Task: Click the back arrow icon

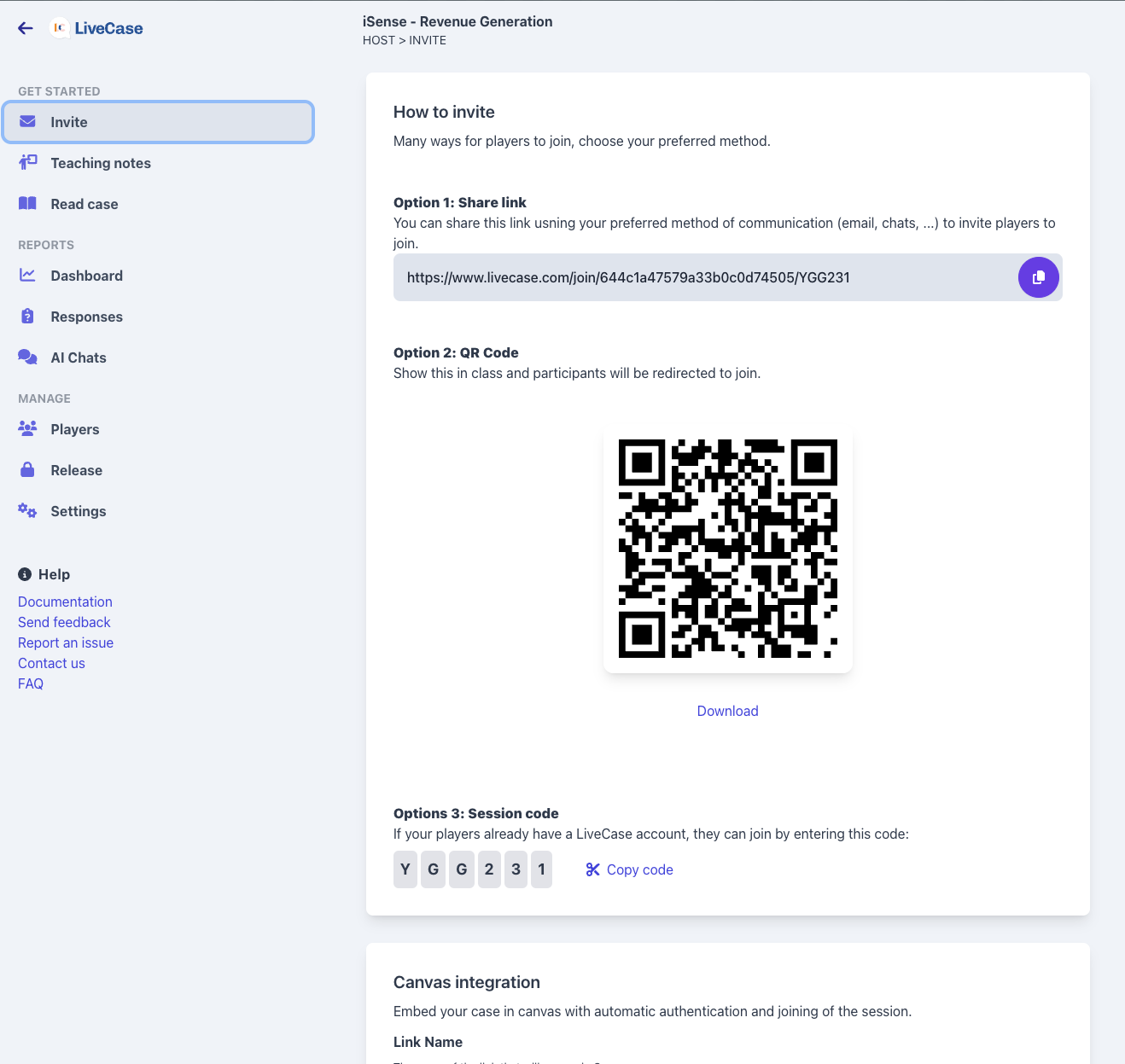Action: pos(26,28)
